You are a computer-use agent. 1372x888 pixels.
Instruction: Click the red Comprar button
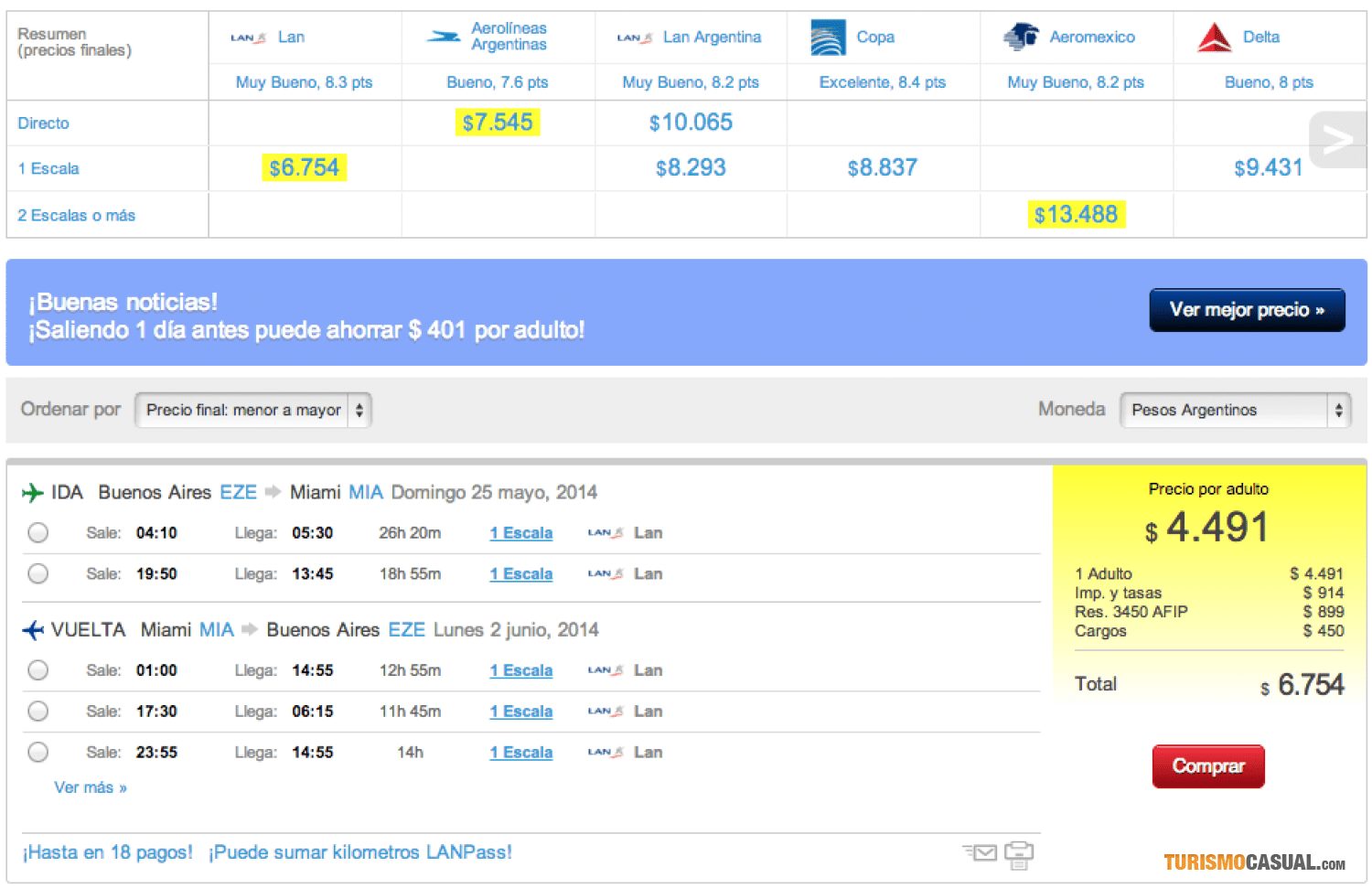click(x=1208, y=766)
